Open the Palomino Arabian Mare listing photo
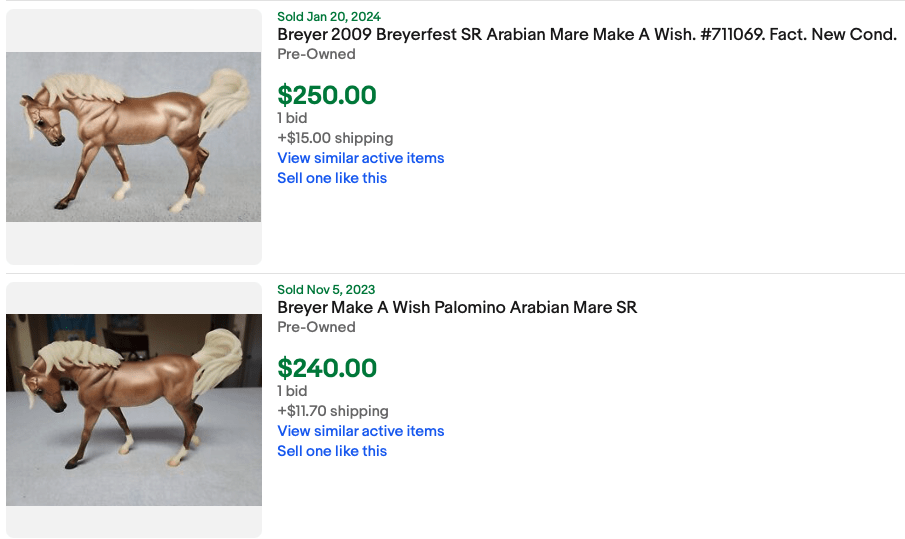Viewport: 905px width, 539px height. coord(133,409)
